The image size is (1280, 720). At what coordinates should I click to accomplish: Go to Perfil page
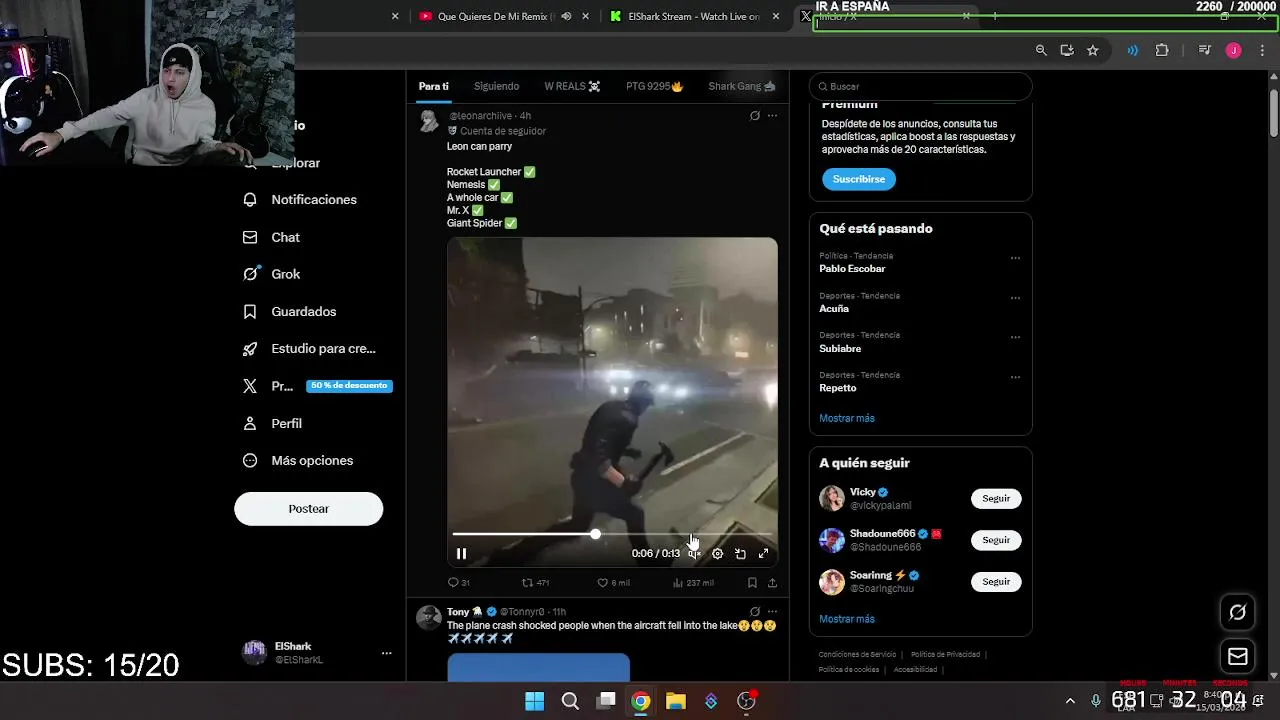coord(272,423)
